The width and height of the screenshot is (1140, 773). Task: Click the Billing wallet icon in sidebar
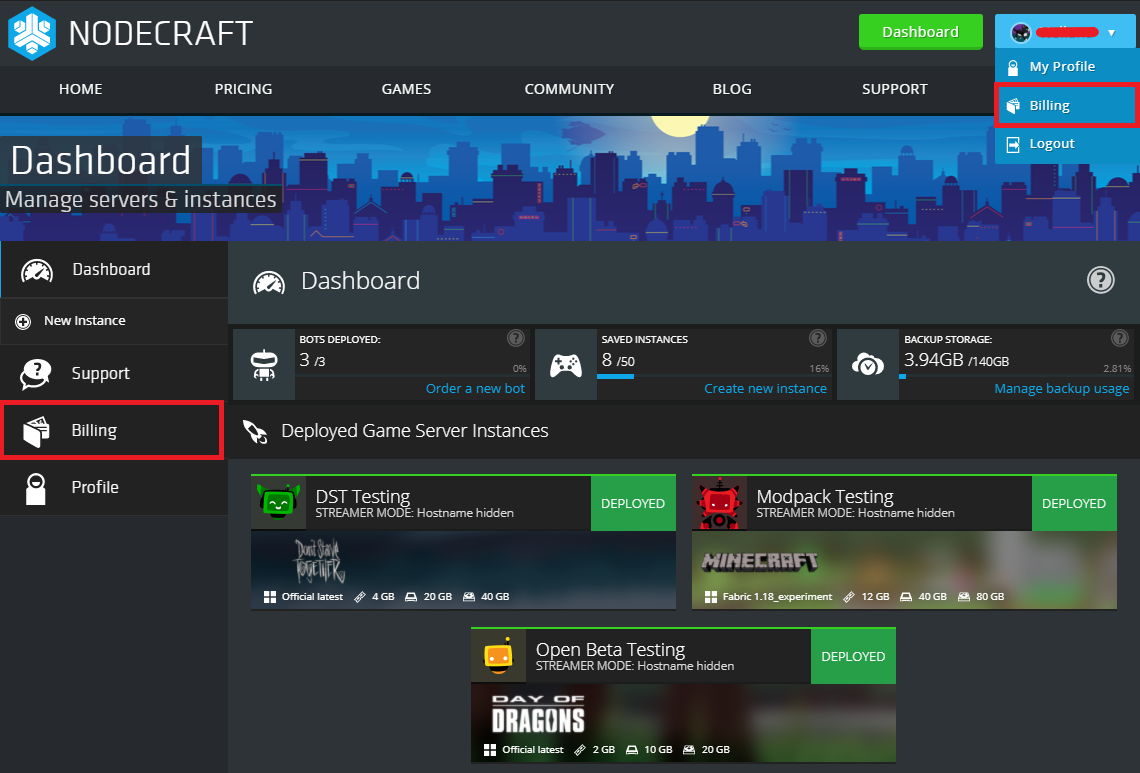click(x=36, y=431)
